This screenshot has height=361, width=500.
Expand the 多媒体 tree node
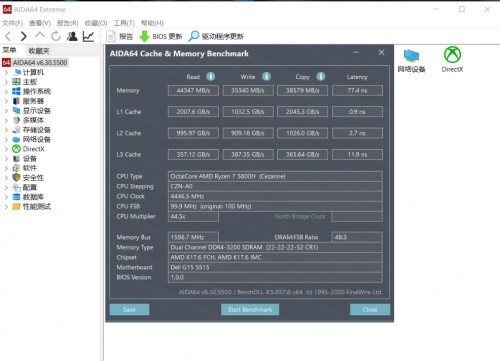[6, 120]
